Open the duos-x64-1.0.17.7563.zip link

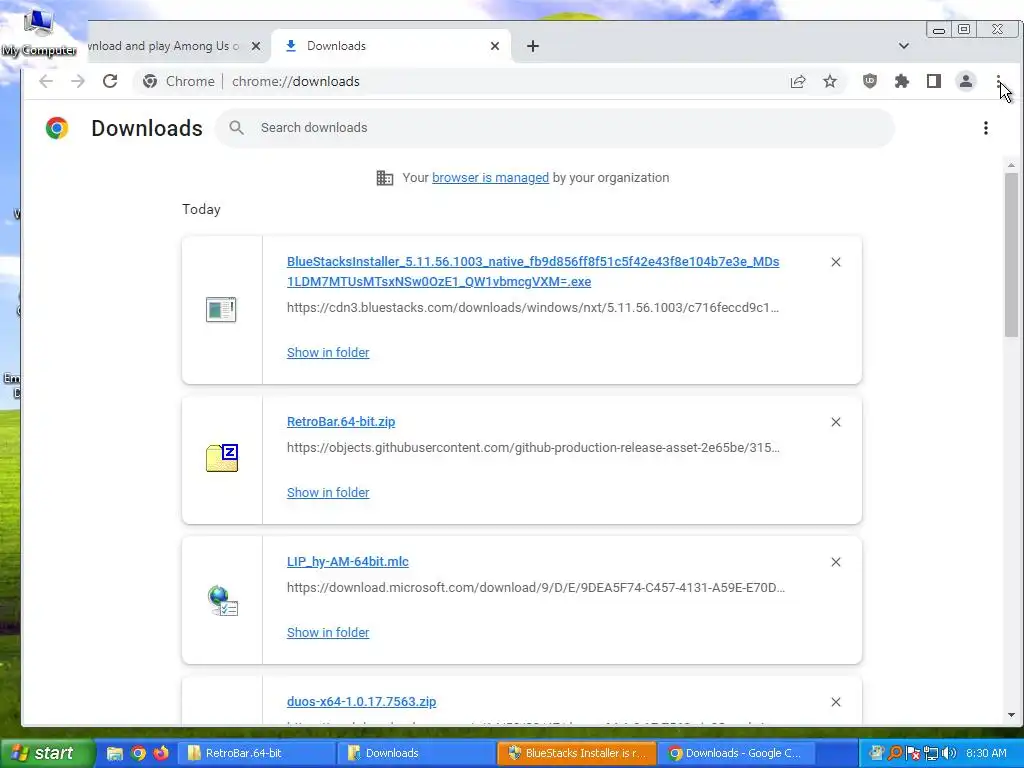[x=361, y=702]
